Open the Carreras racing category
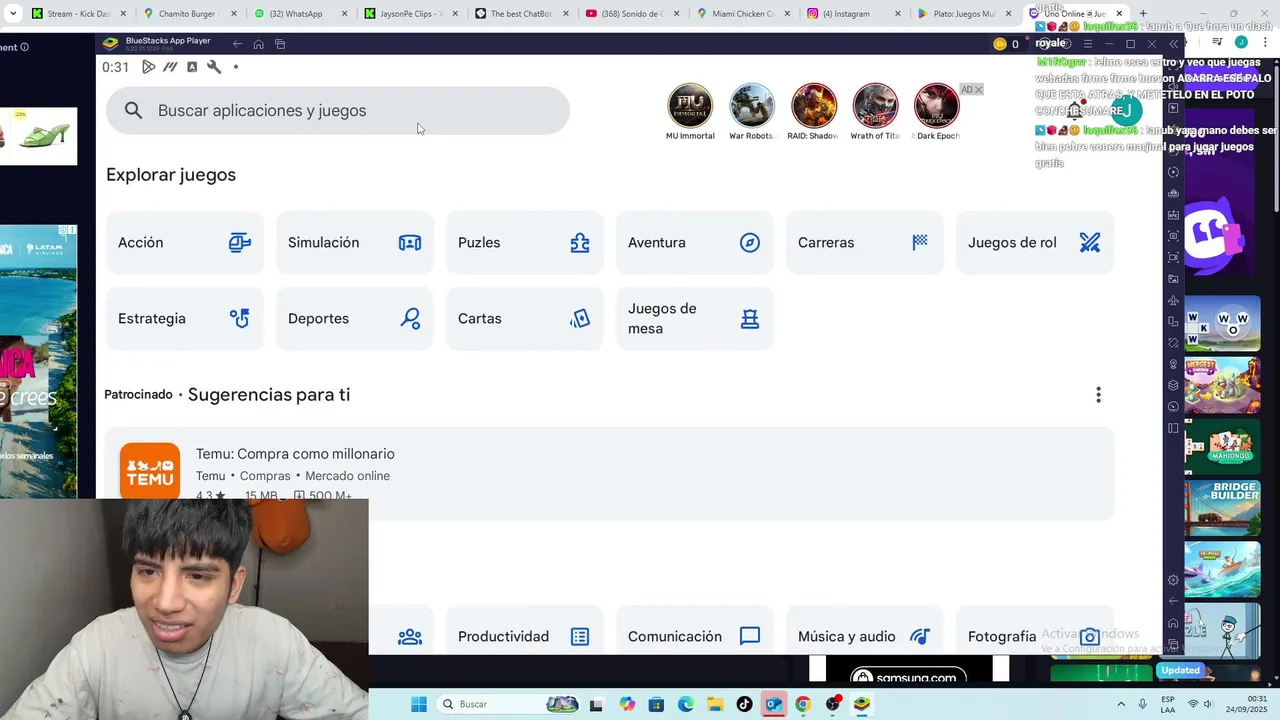This screenshot has height=720, width=1280. coord(865,243)
